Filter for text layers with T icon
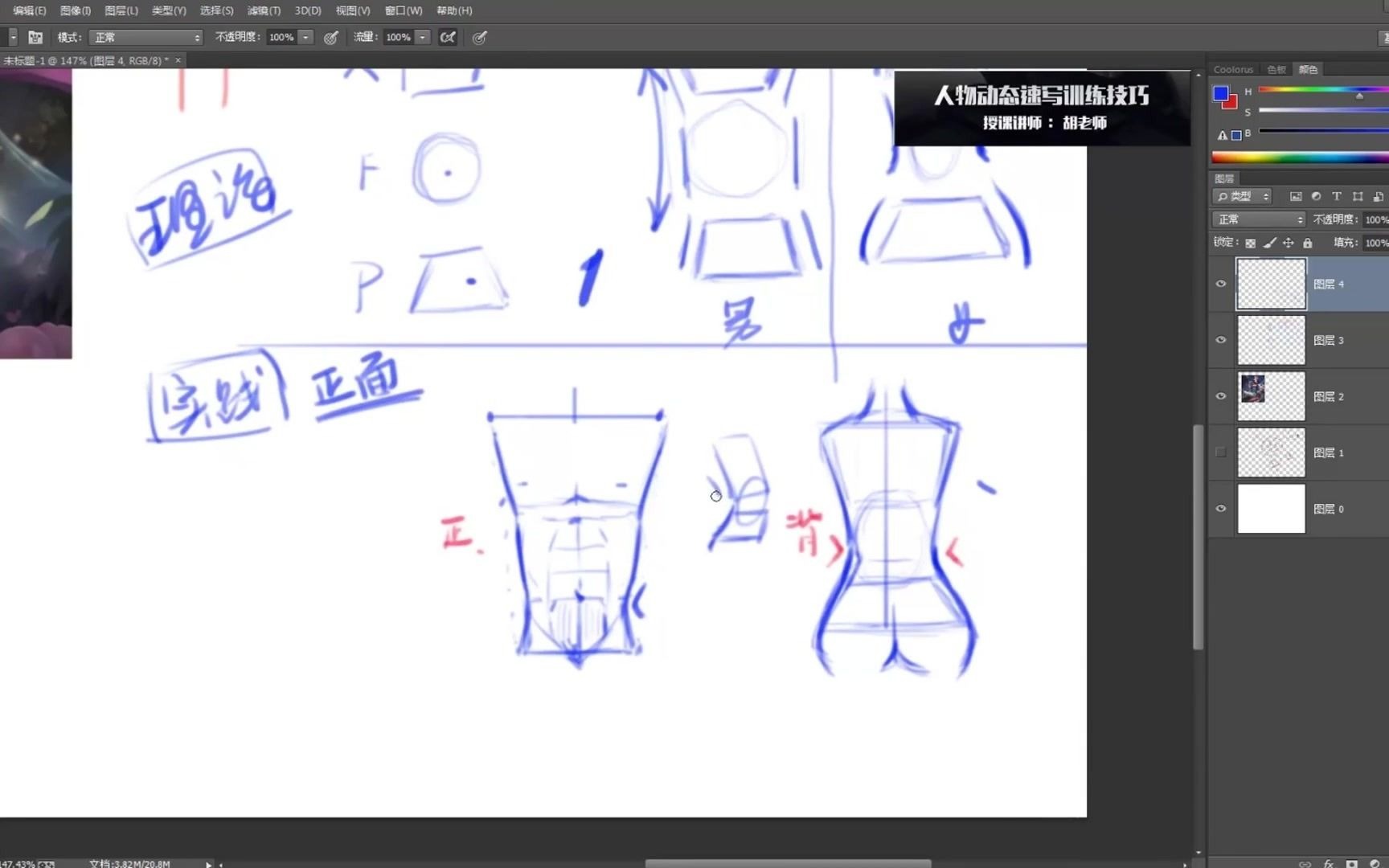Viewport: 1389px width, 868px height. pos(1337,196)
